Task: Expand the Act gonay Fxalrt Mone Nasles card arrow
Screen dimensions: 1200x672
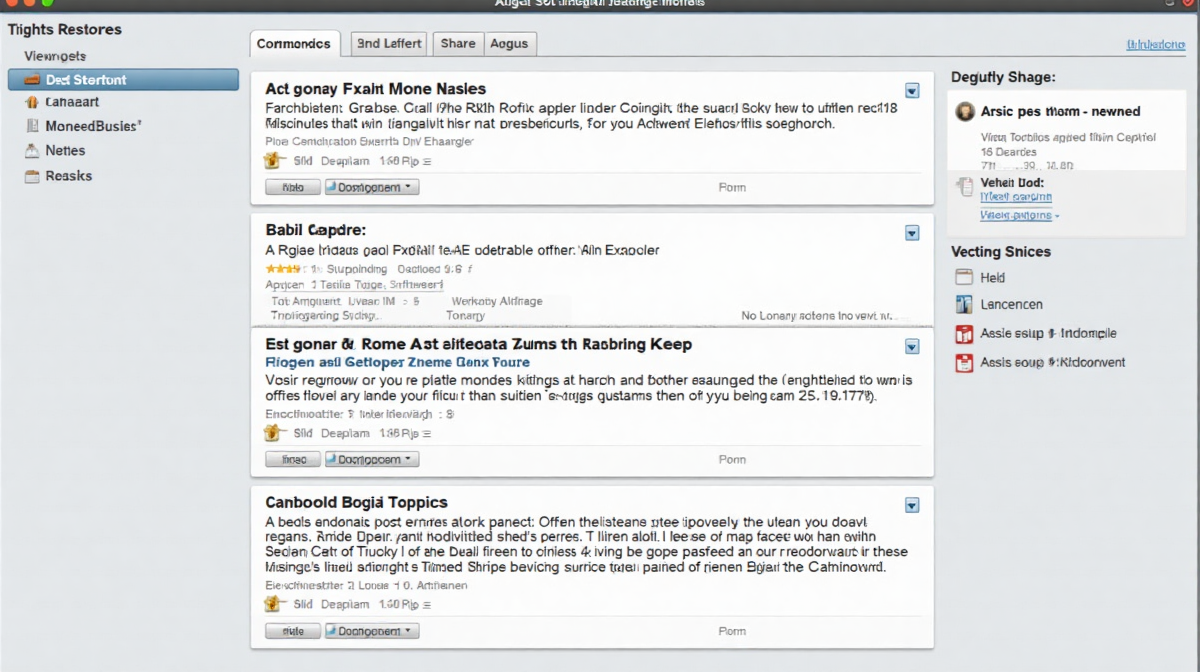Action: point(912,90)
